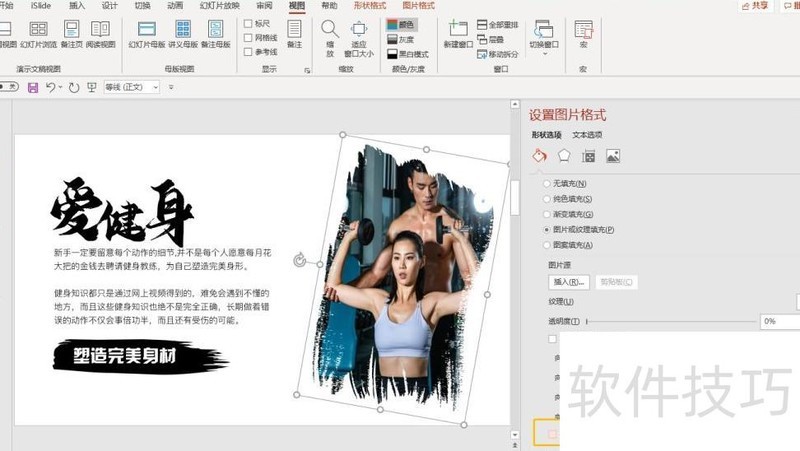Open Handout Master (讲义母版)
The image size is (800, 451).
click(183, 34)
